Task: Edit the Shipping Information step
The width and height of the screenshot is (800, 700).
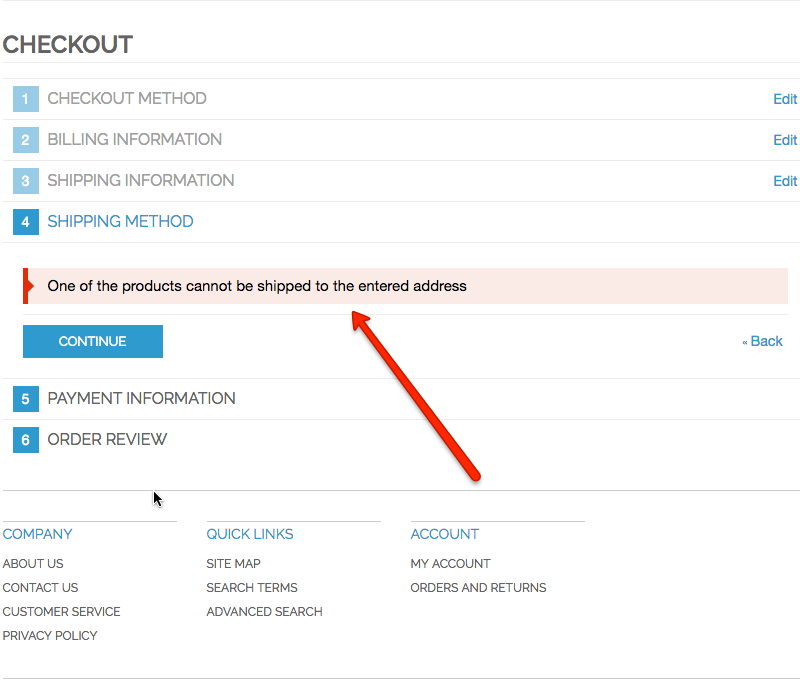Action: [785, 181]
